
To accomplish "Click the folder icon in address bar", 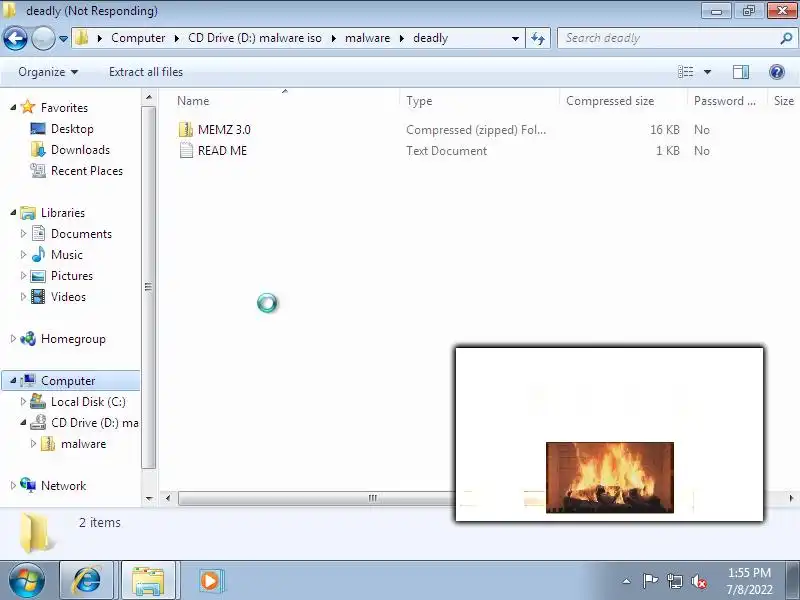I will 82,38.
